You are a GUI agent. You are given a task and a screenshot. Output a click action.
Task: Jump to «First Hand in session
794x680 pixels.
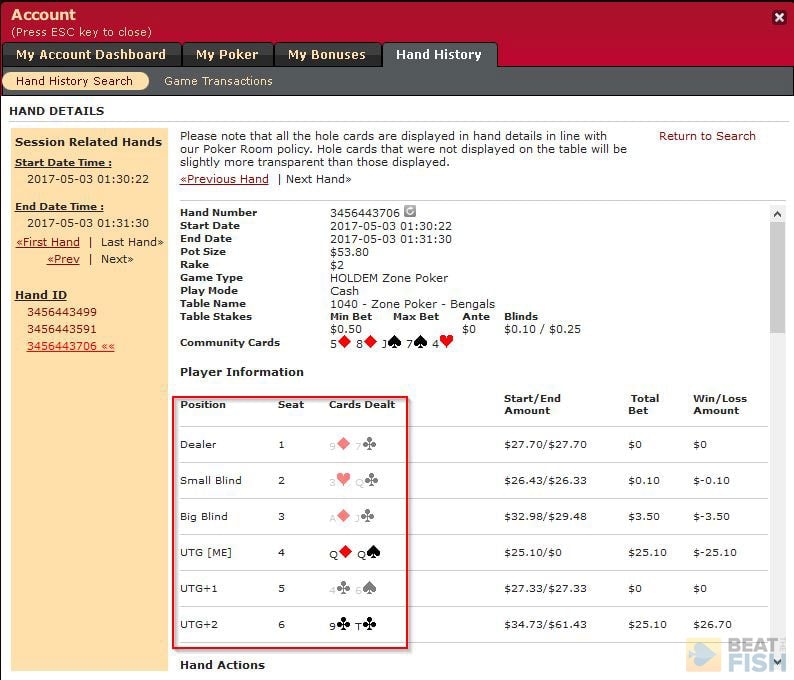[48, 242]
